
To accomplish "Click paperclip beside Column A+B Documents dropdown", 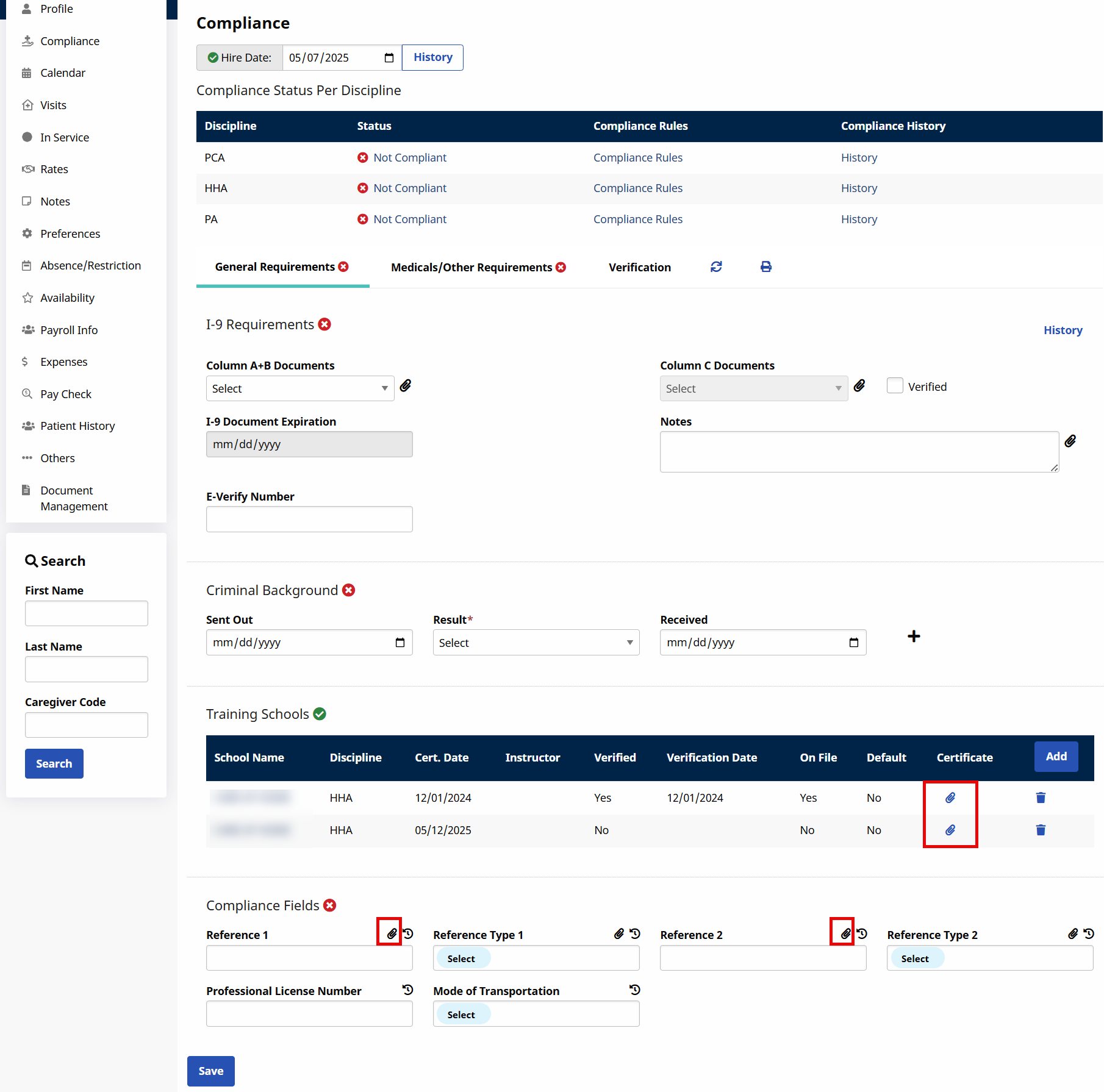I will [406, 386].
